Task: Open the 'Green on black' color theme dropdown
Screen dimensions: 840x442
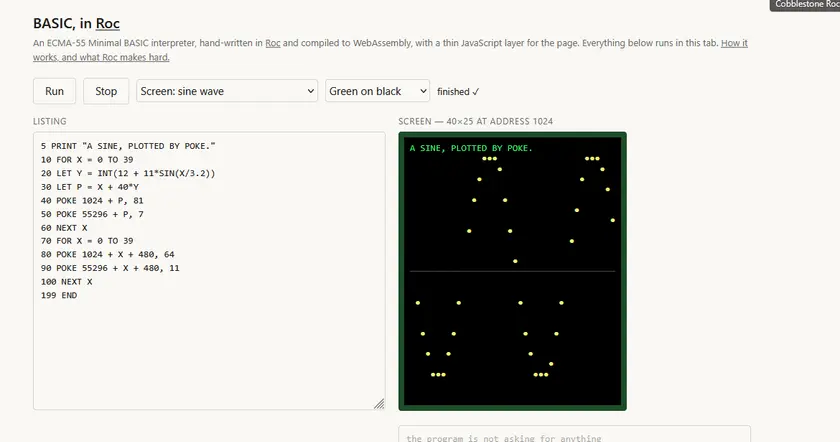Action: 377,91
